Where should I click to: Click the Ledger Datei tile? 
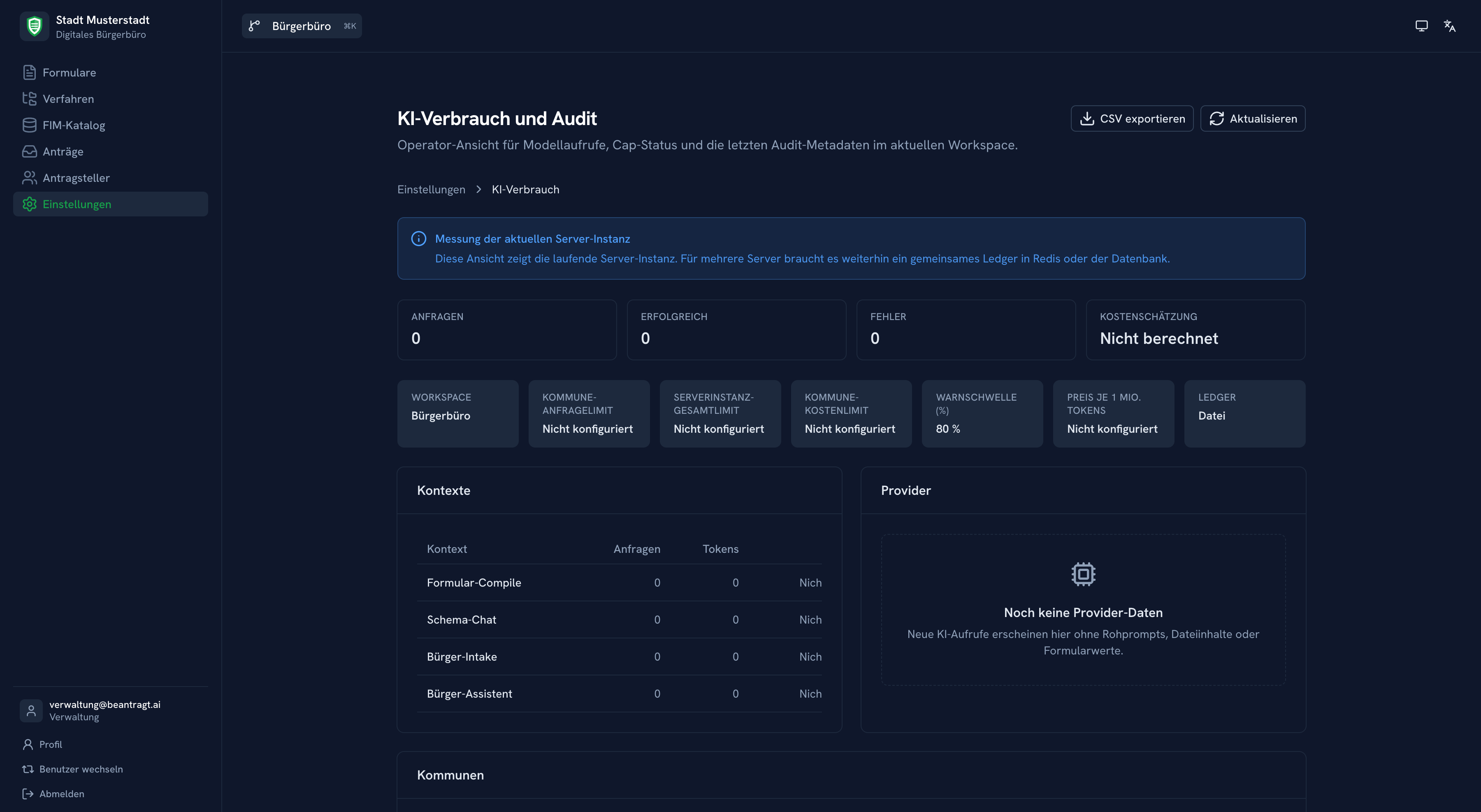(x=1245, y=414)
